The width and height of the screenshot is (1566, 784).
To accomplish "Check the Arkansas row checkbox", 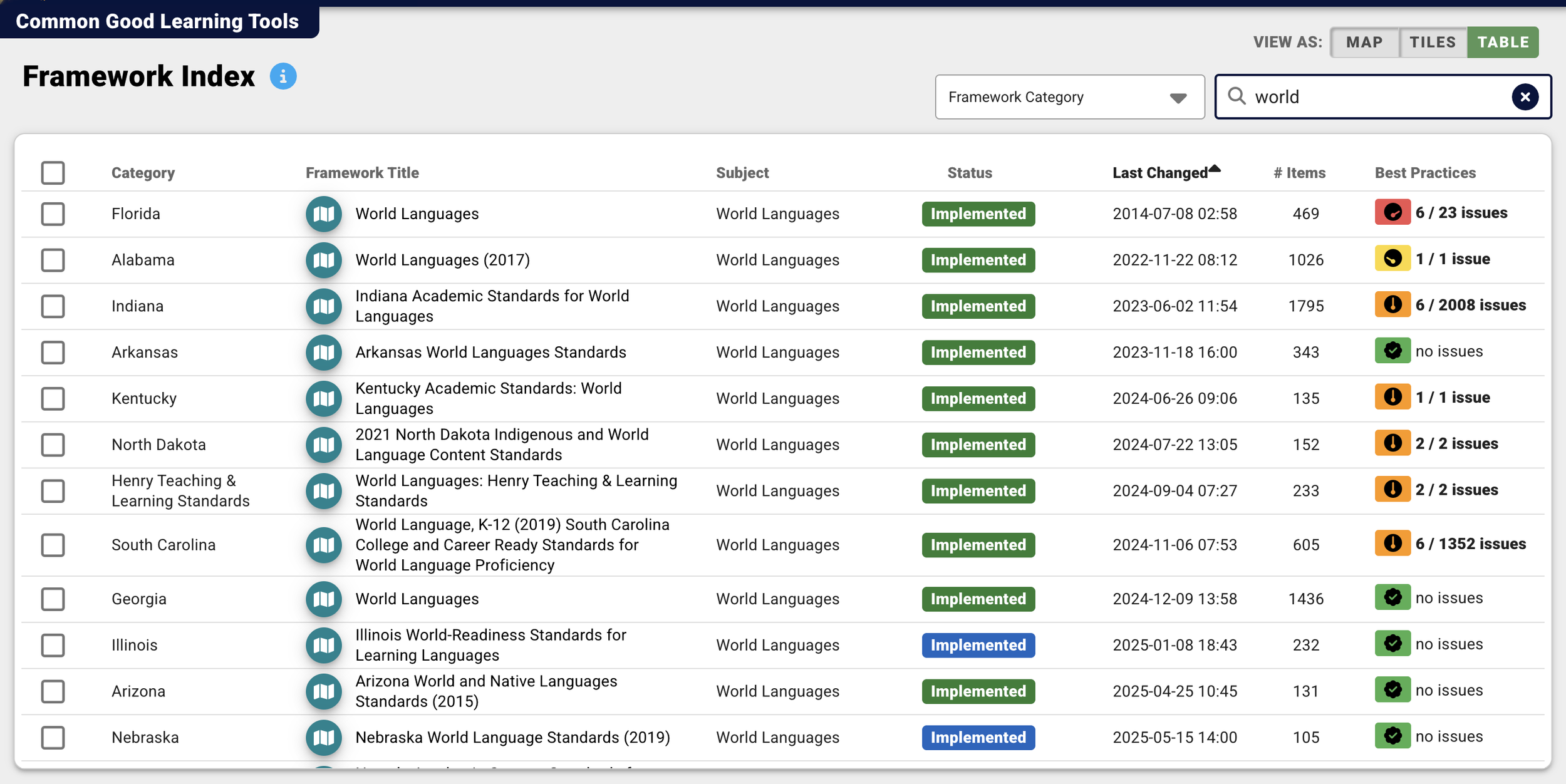I will point(53,353).
